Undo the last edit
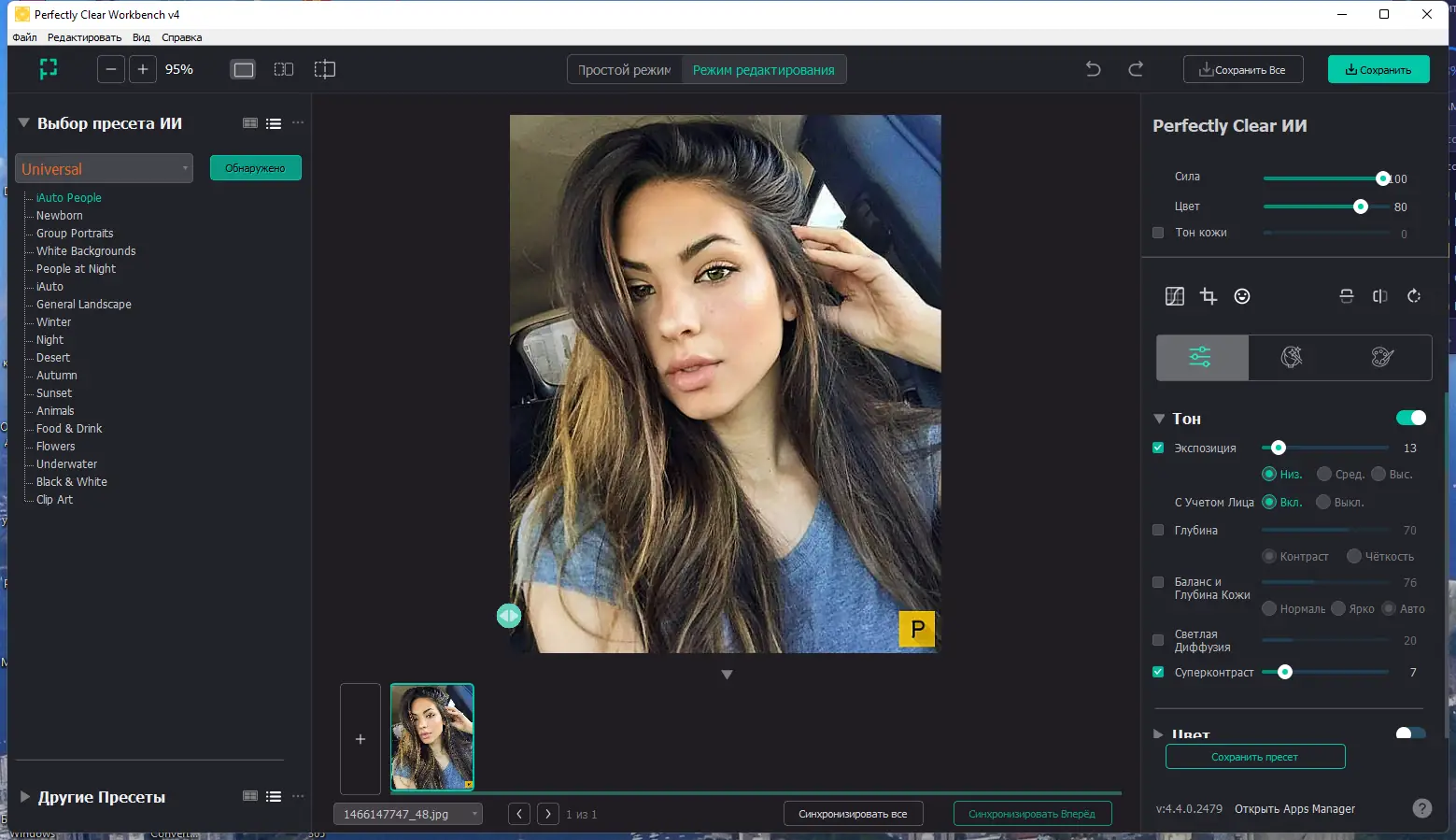Image resolution: width=1456 pixels, height=840 pixels. [x=1094, y=69]
